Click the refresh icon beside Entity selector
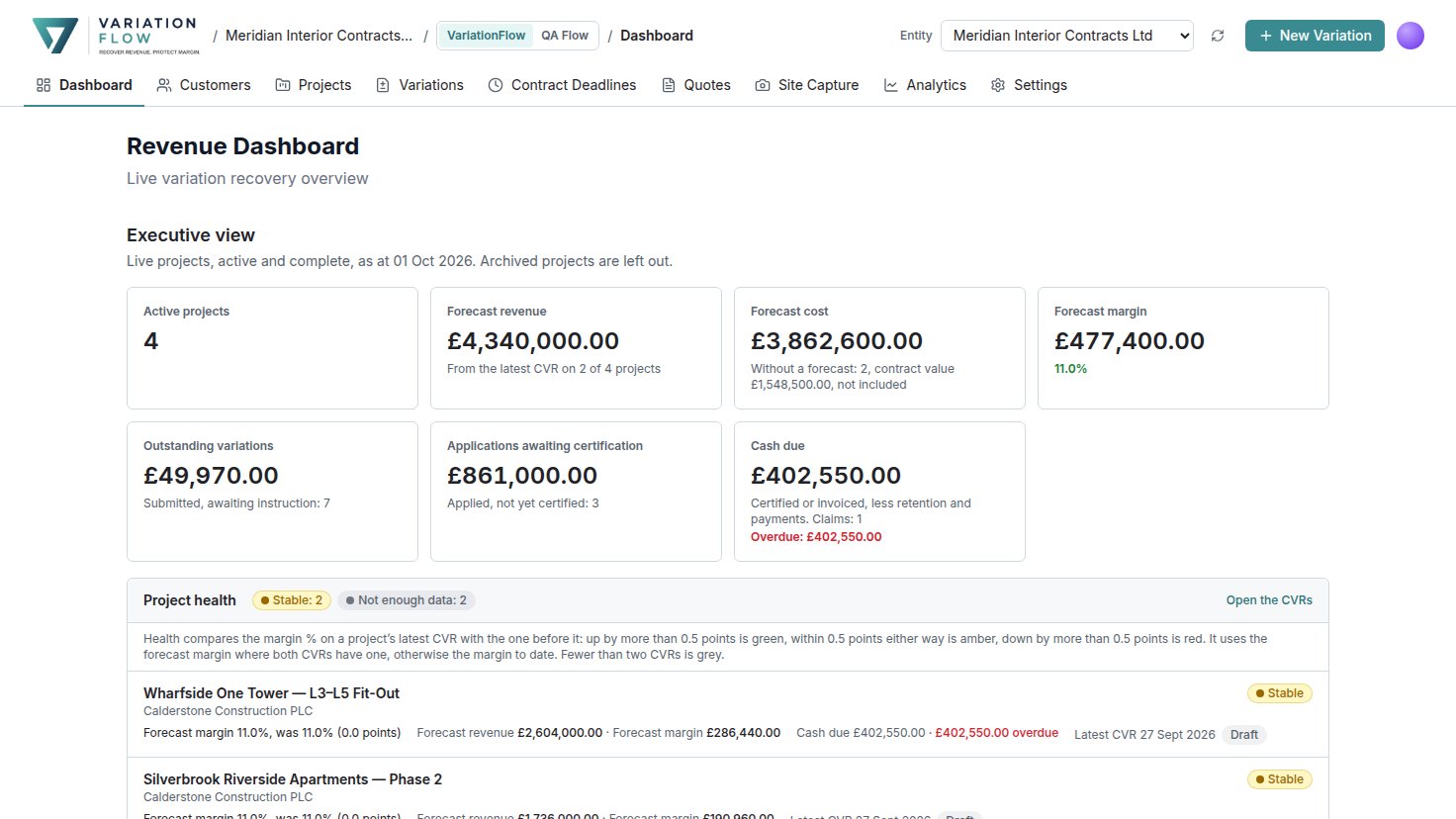Viewport: 1456px width, 819px height. pyautogui.click(x=1218, y=36)
